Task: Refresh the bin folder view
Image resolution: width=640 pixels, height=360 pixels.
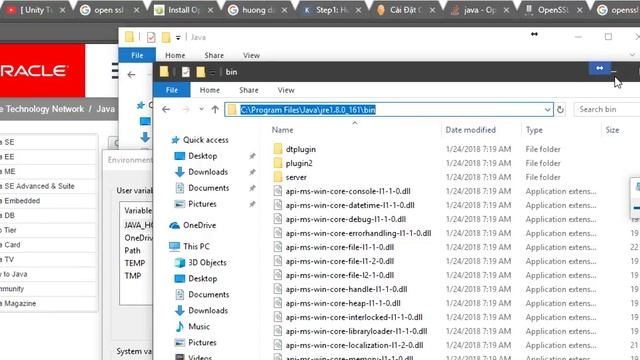Action: [x=560, y=109]
